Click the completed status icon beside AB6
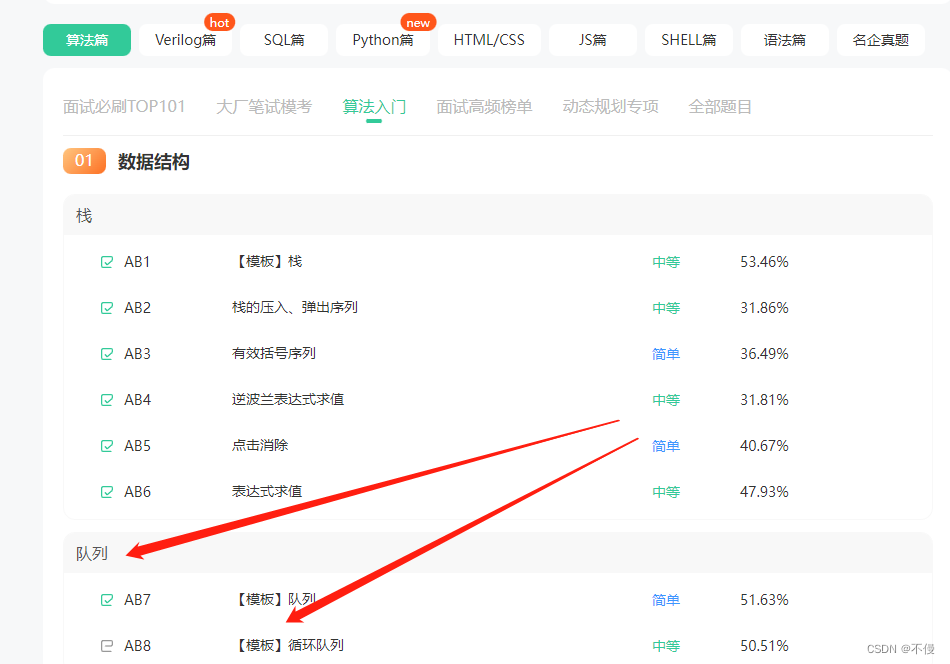 [107, 492]
